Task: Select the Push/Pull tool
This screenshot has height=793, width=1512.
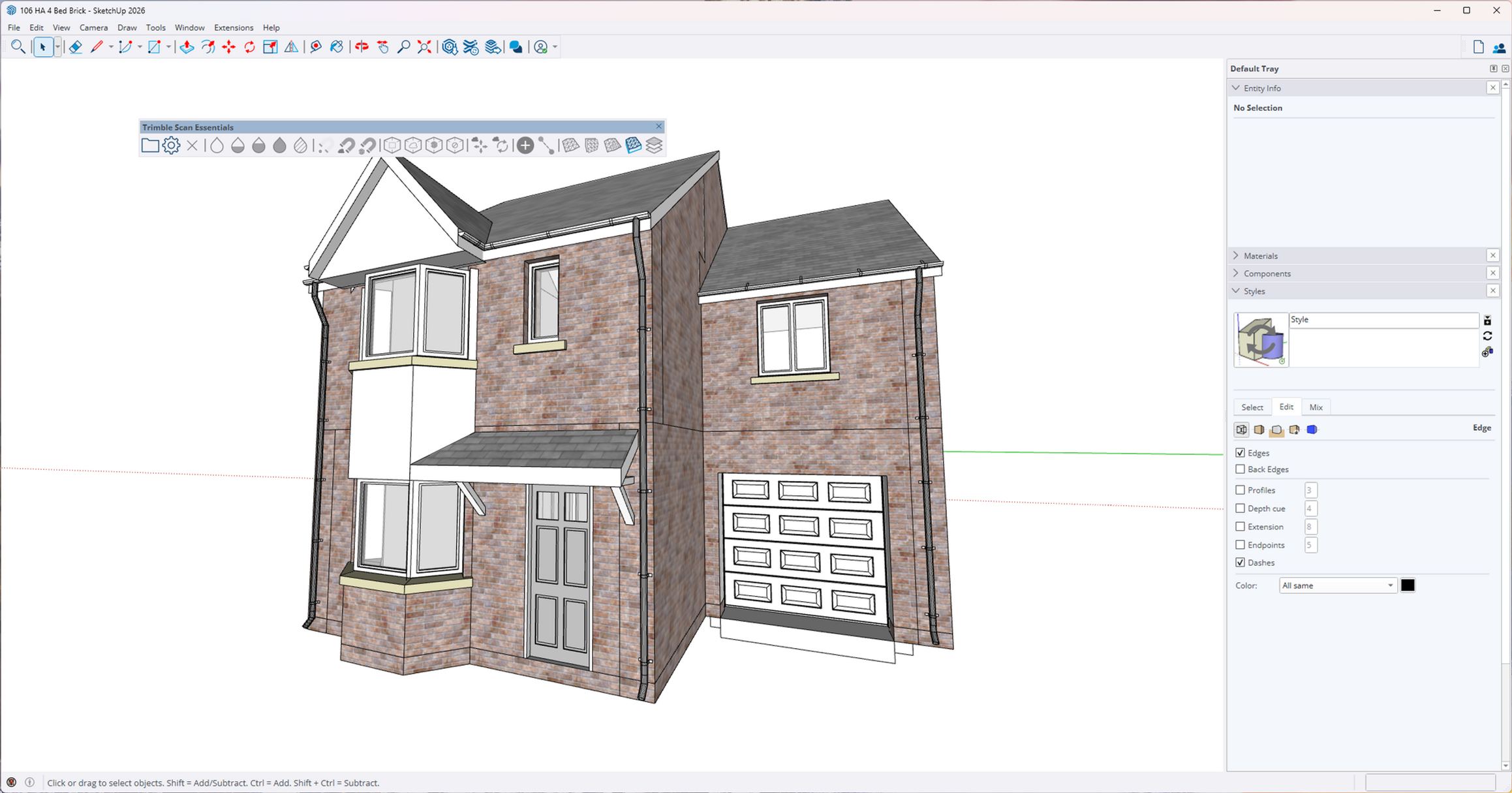Action: click(187, 46)
